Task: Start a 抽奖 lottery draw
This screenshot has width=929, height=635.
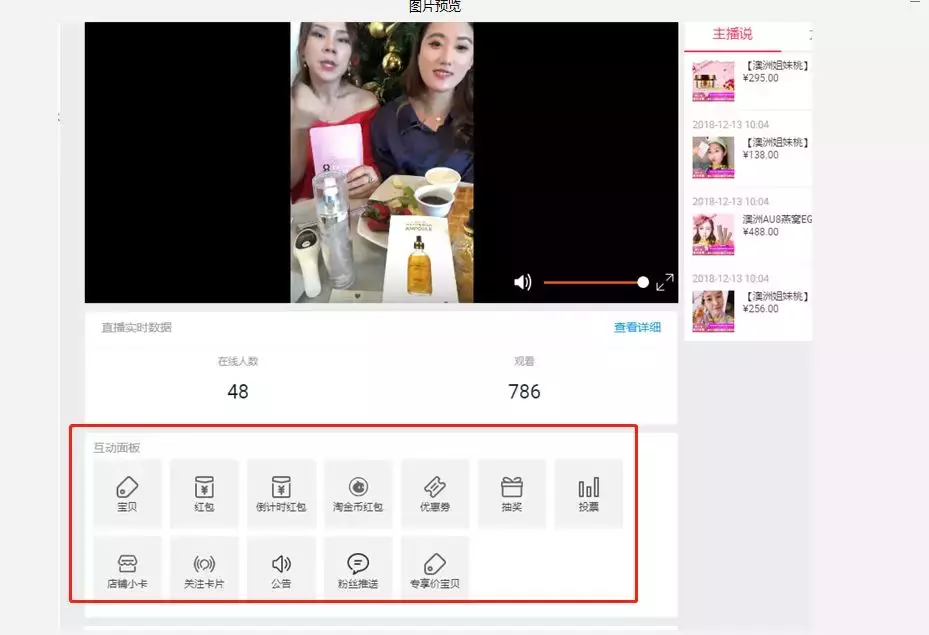Action: 512,493
